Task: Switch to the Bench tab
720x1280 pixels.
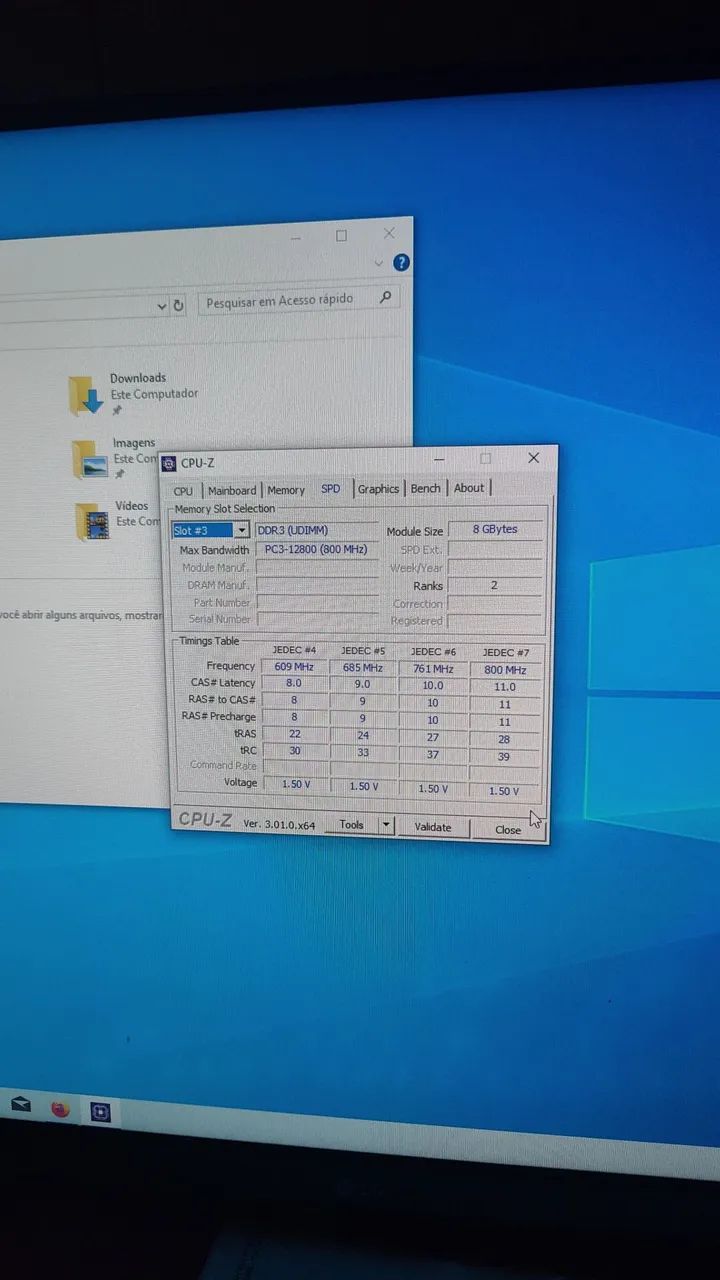Action: (426, 488)
